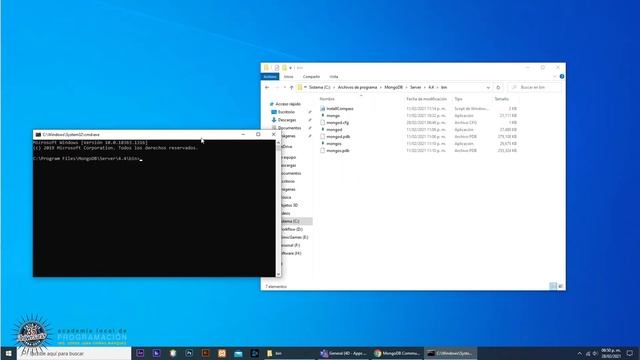Open Photoshop from the taskbar

coord(189,353)
